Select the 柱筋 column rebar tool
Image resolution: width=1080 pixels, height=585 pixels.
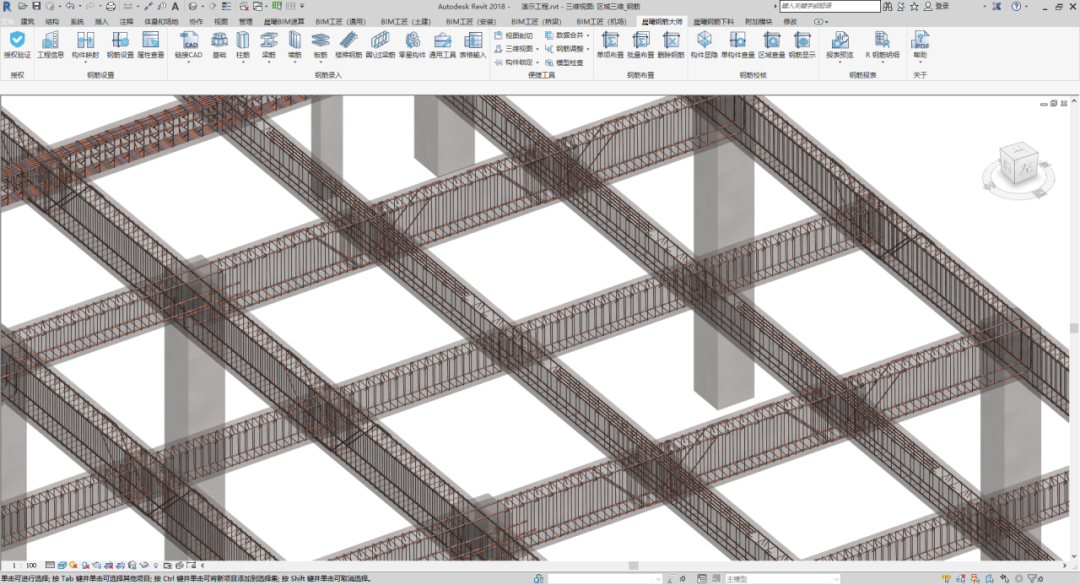pyautogui.click(x=243, y=45)
